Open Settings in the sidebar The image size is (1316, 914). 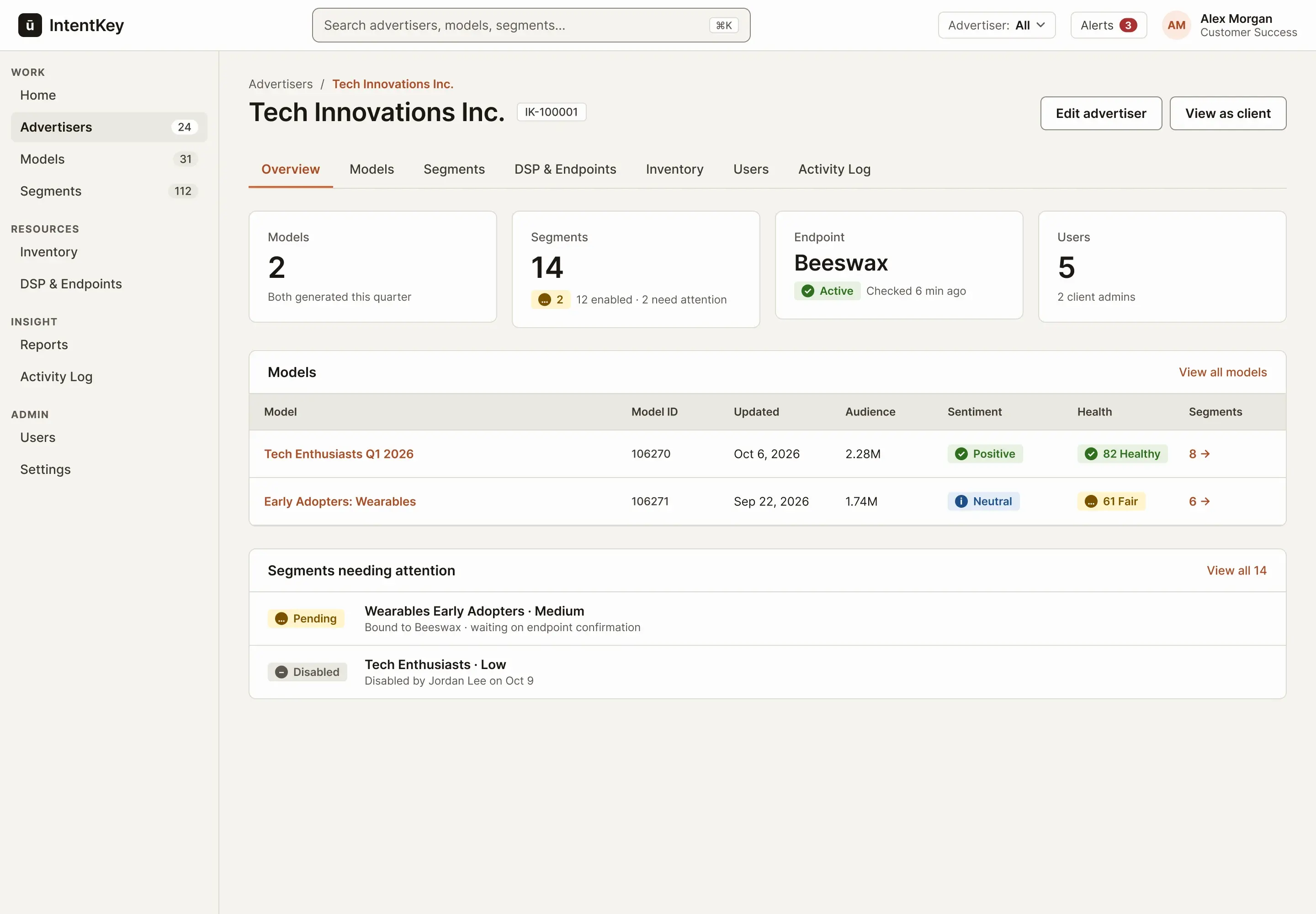(109, 470)
